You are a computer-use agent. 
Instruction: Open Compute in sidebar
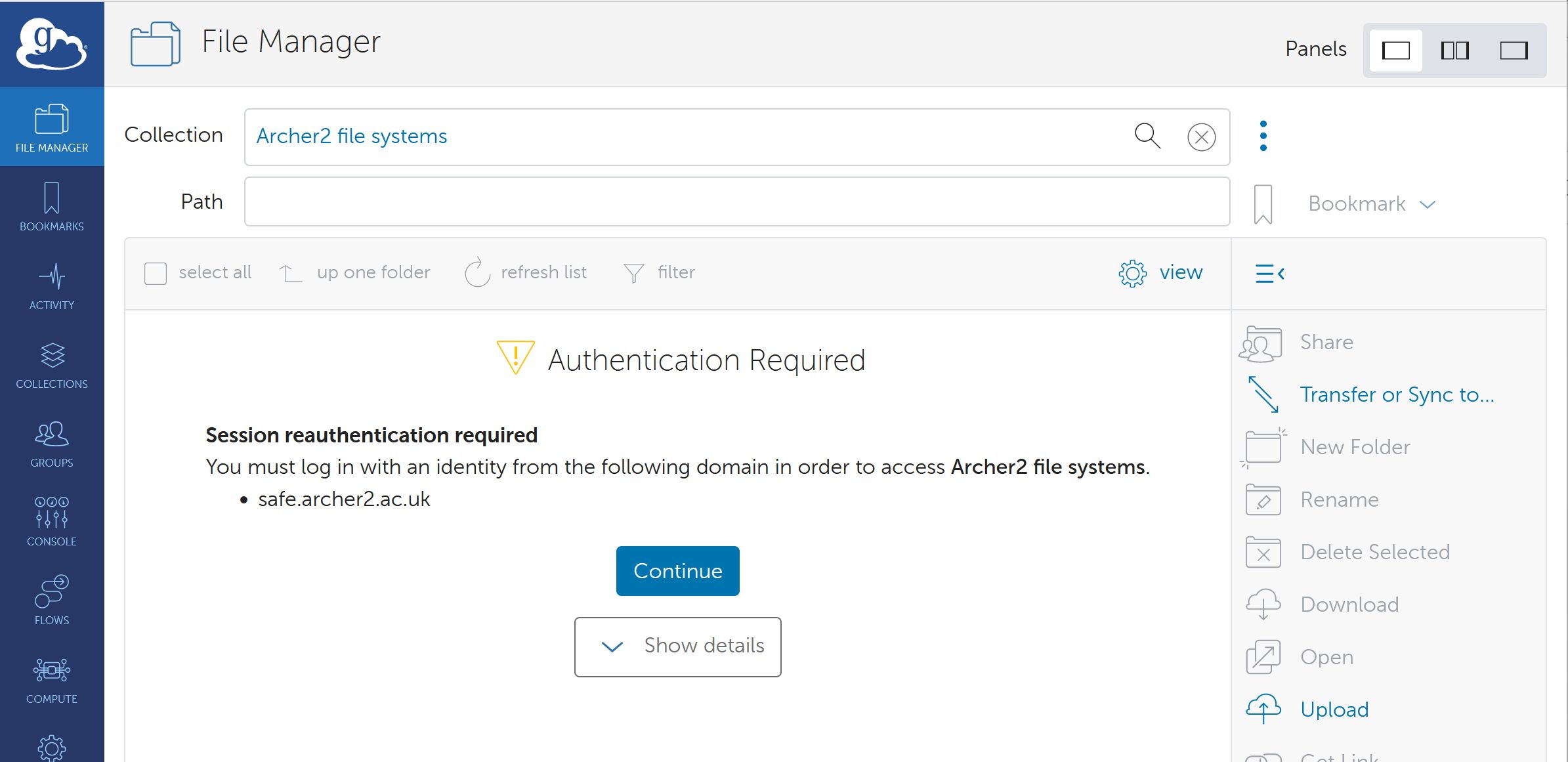(x=52, y=679)
